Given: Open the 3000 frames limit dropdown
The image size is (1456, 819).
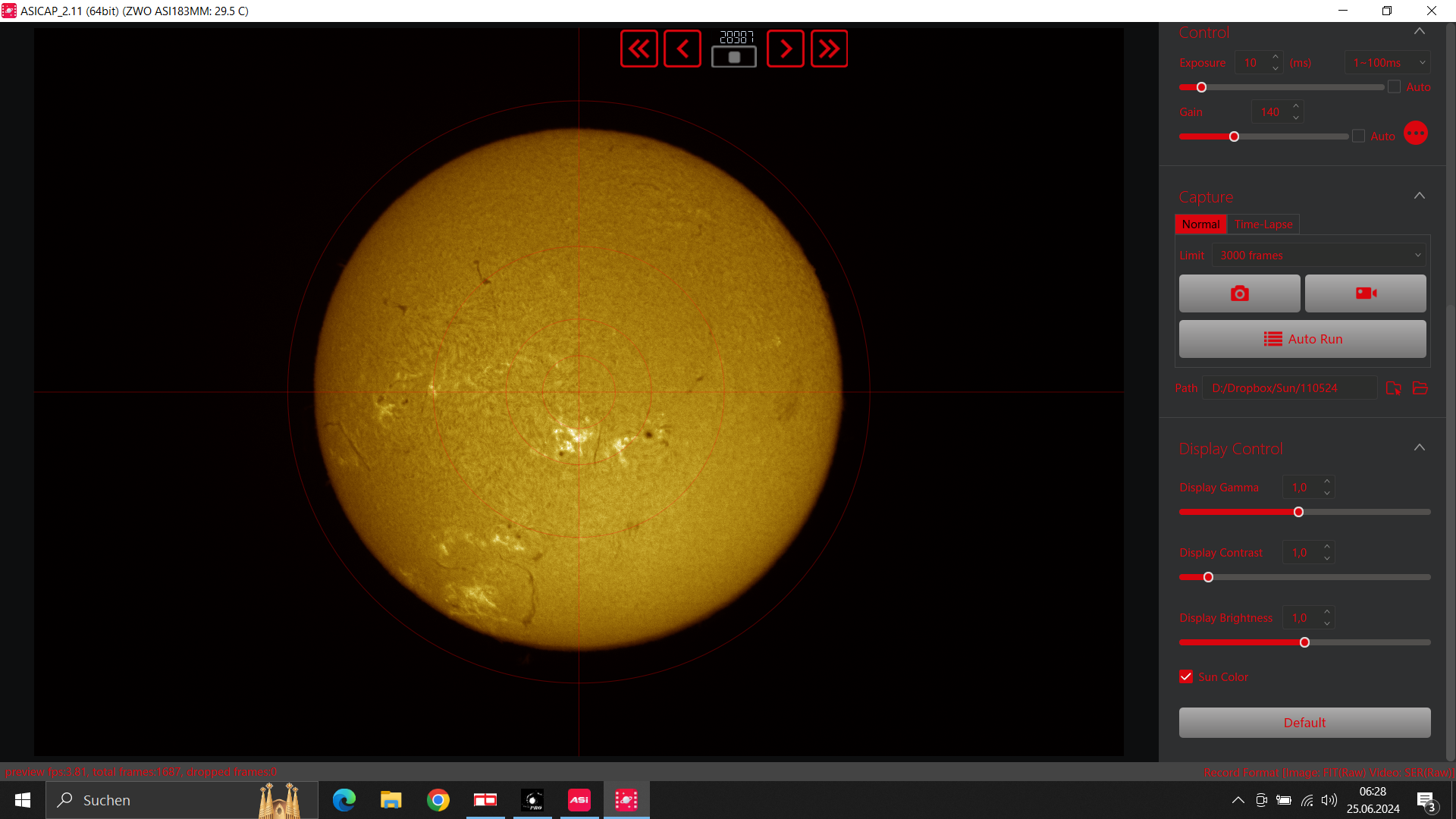Looking at the screenshot, I should coord(1319,256).
